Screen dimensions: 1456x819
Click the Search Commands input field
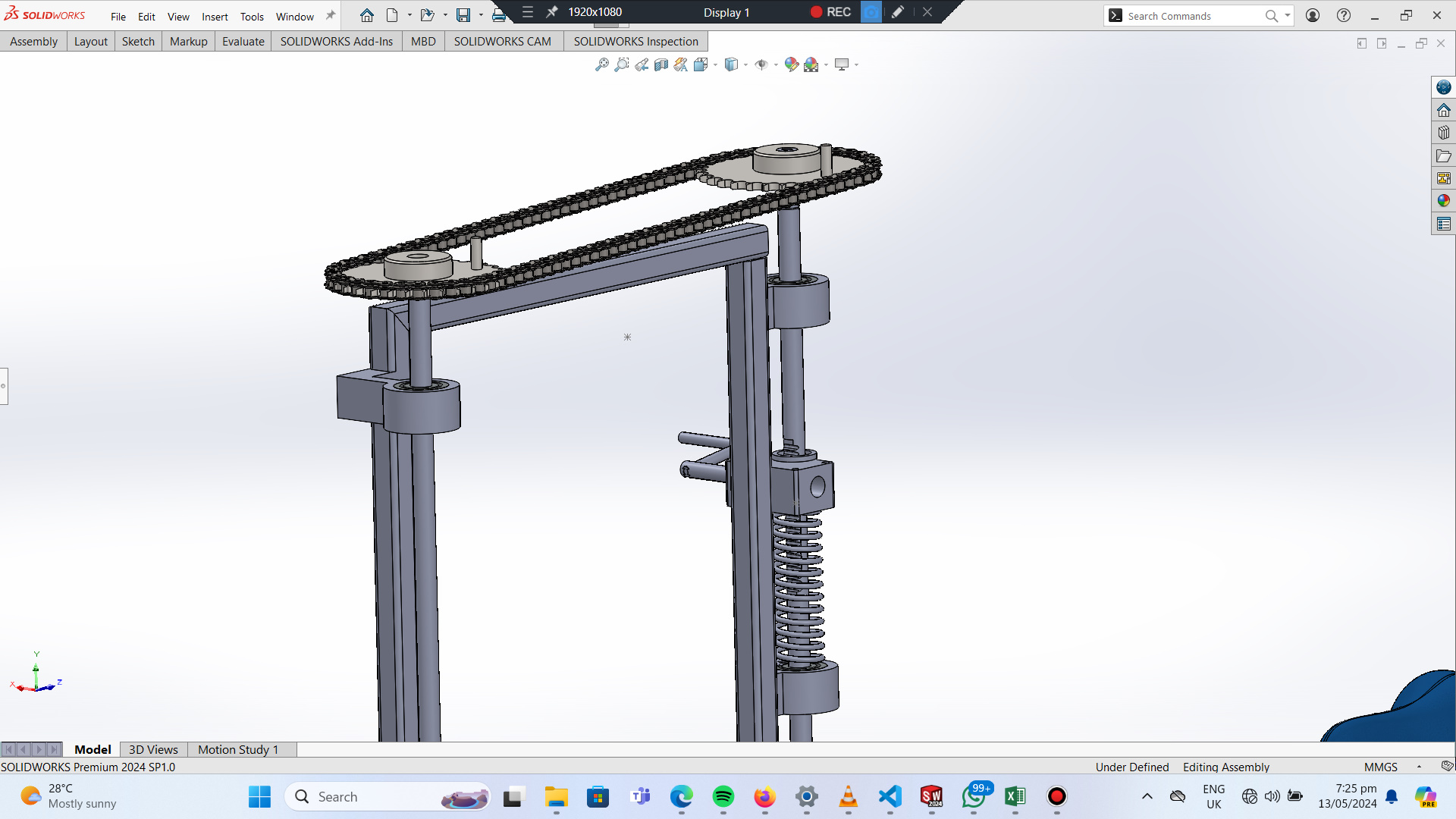click(x=1191, y=16)
